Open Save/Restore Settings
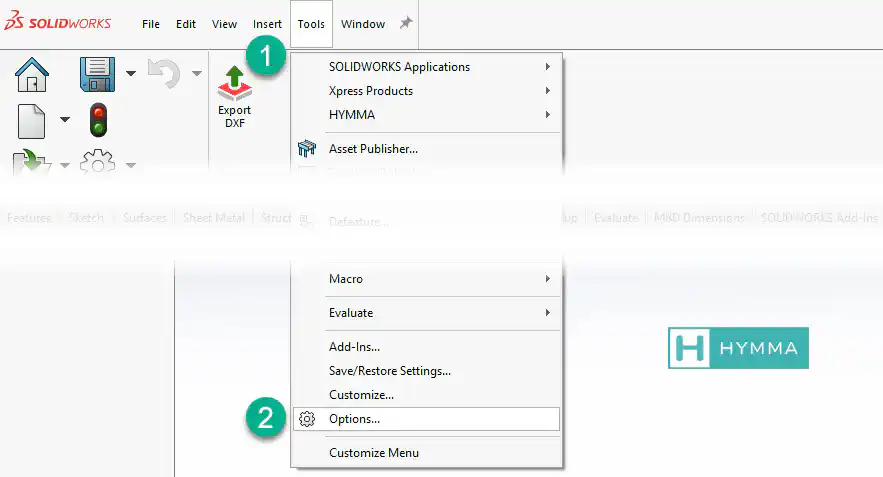883x477 pixels. (426, 371)
